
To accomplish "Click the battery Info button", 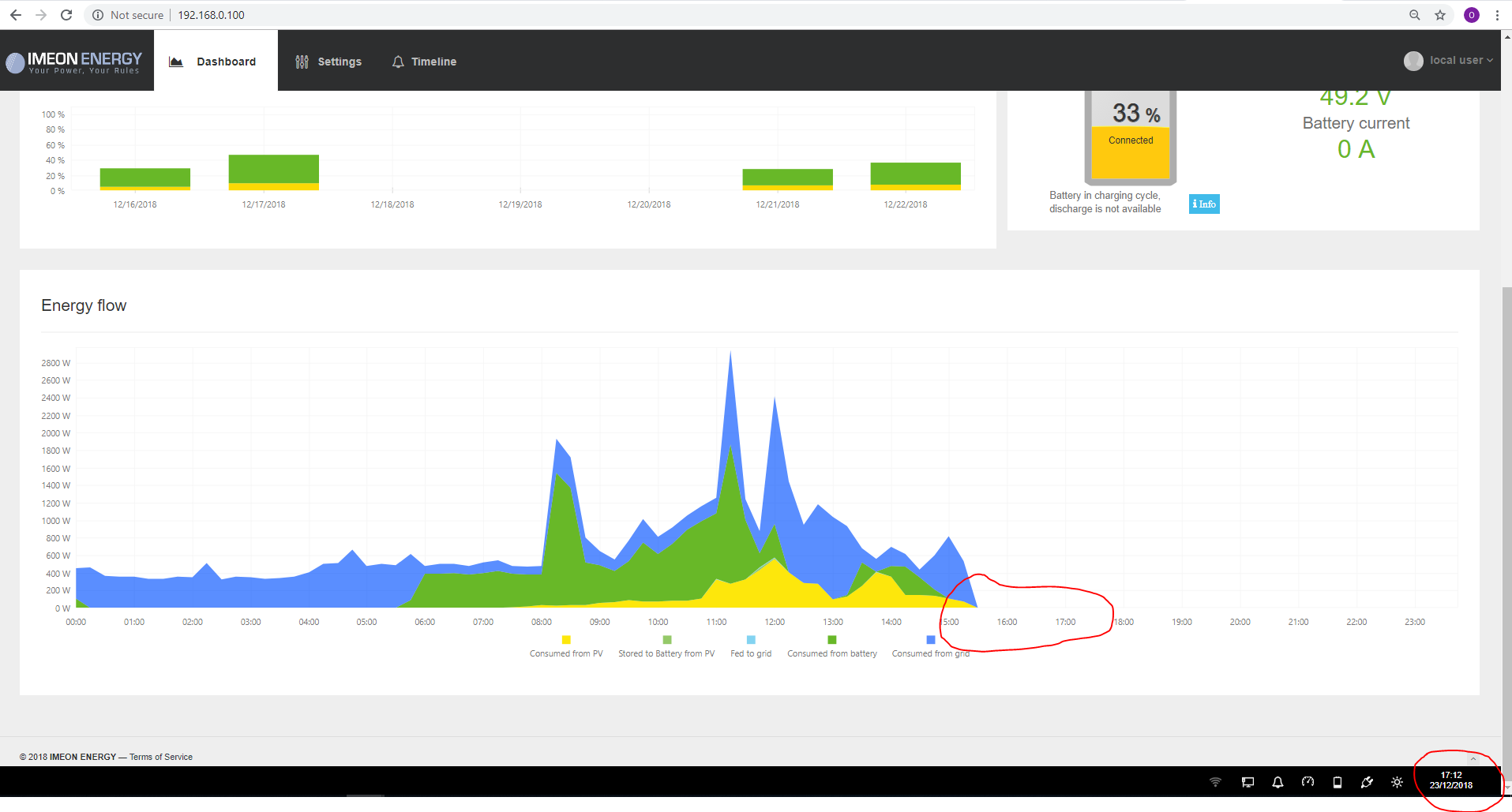I will [1203, 204].
